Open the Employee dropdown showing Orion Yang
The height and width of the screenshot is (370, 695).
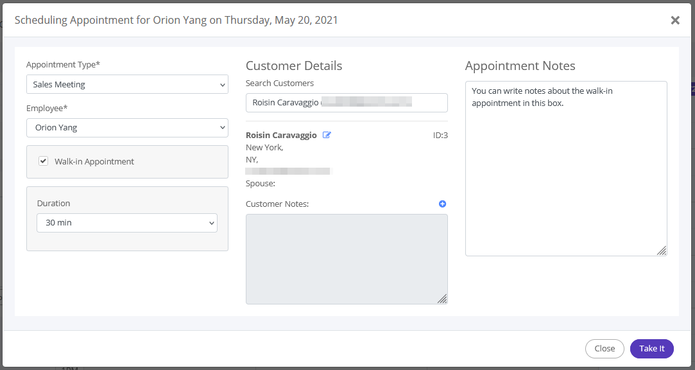tap(127, 128)
